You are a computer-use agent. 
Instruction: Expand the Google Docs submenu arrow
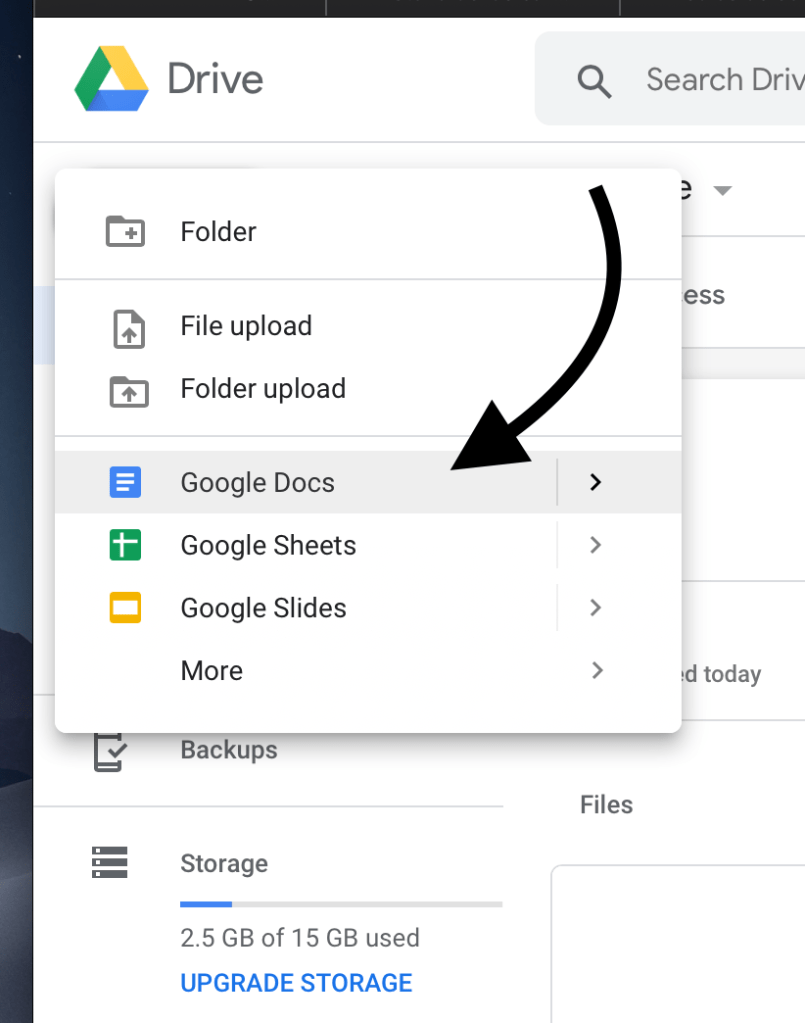[596, 482]
